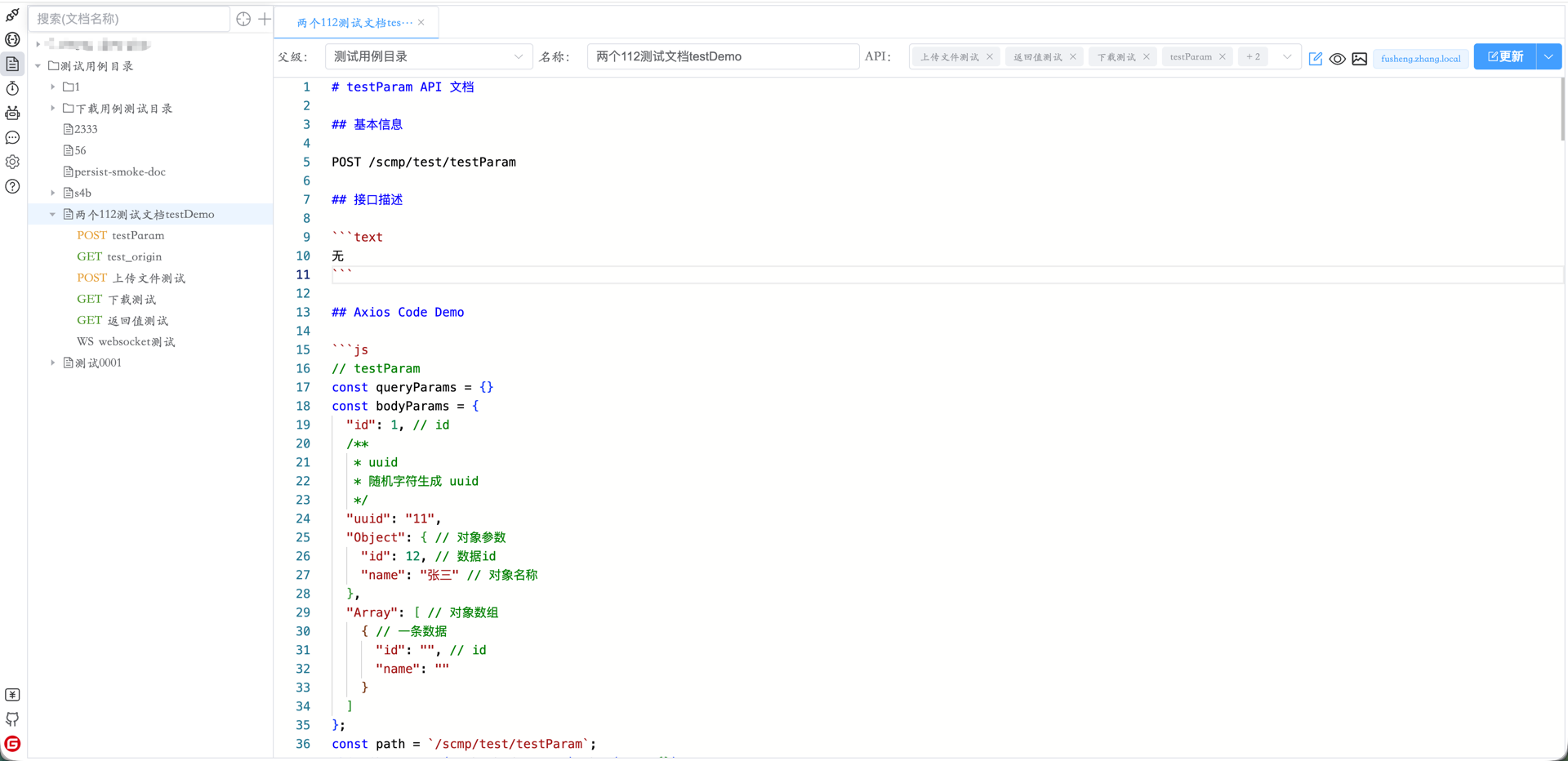Expand the folder named 1

click(x=53, y=87)
